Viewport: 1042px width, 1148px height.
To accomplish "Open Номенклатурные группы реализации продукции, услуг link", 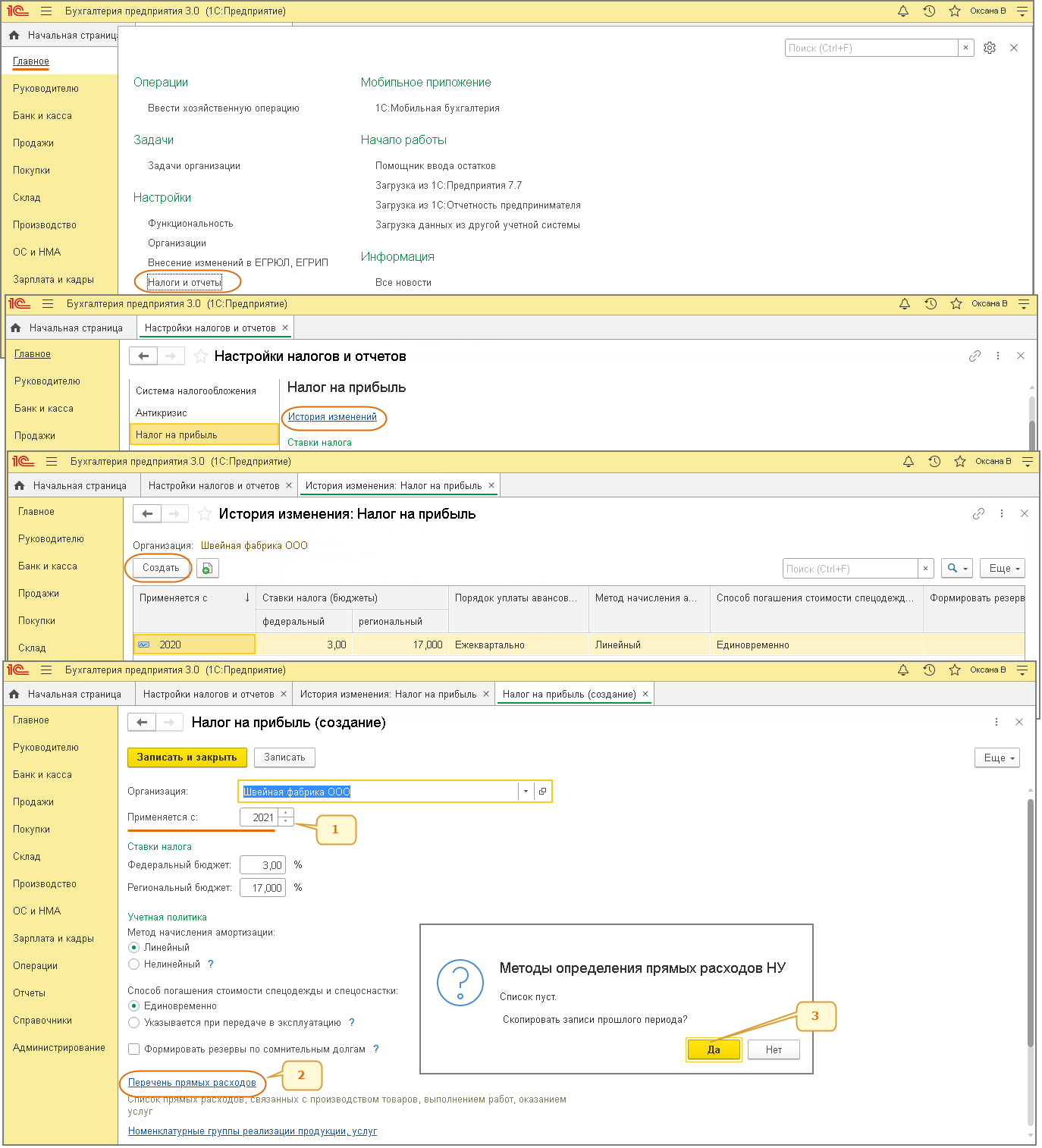I will (x=253, y=1131).
